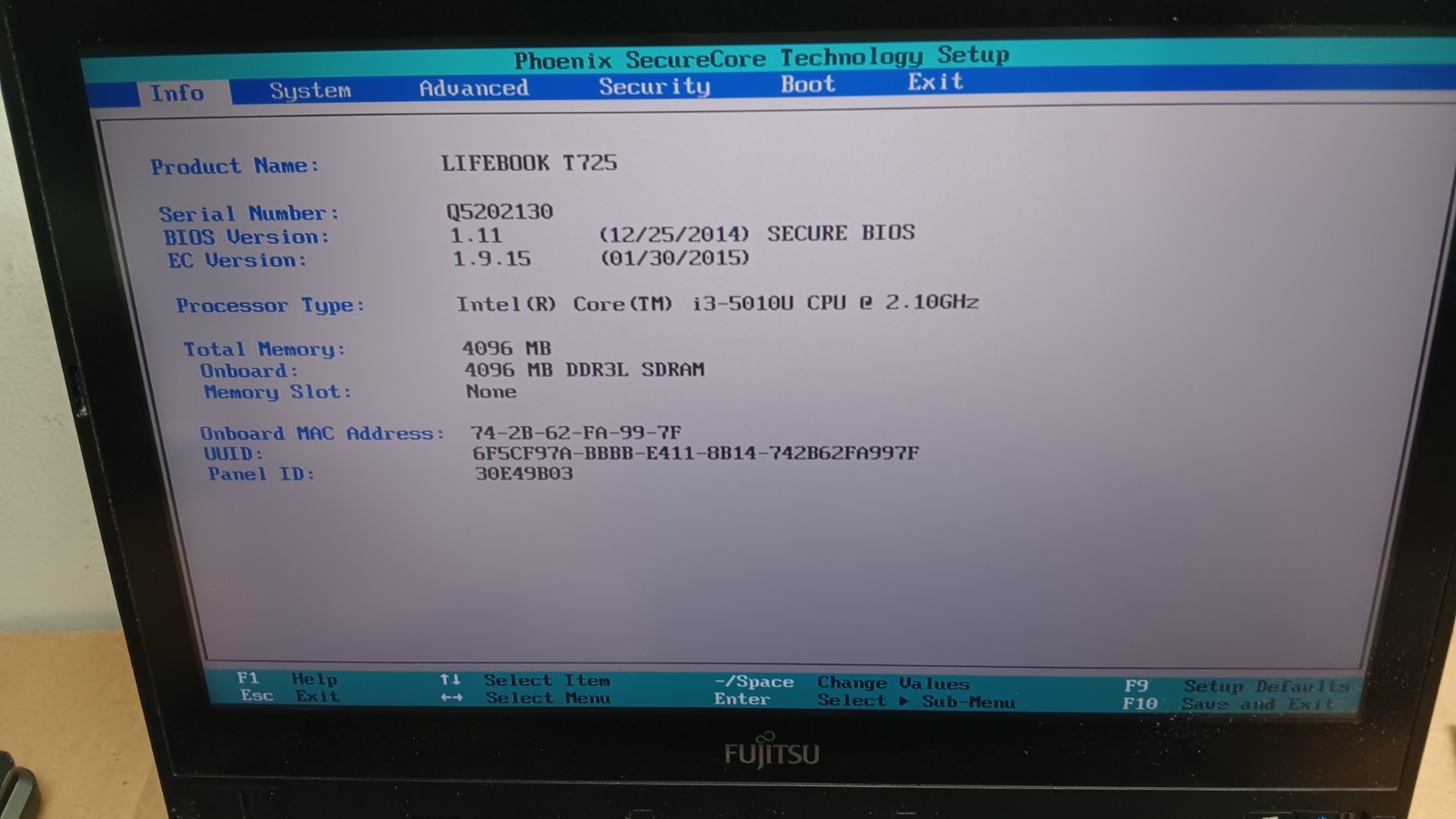Click the Onboard memory label
This screenshot has width=1456, height=819.
249,371
